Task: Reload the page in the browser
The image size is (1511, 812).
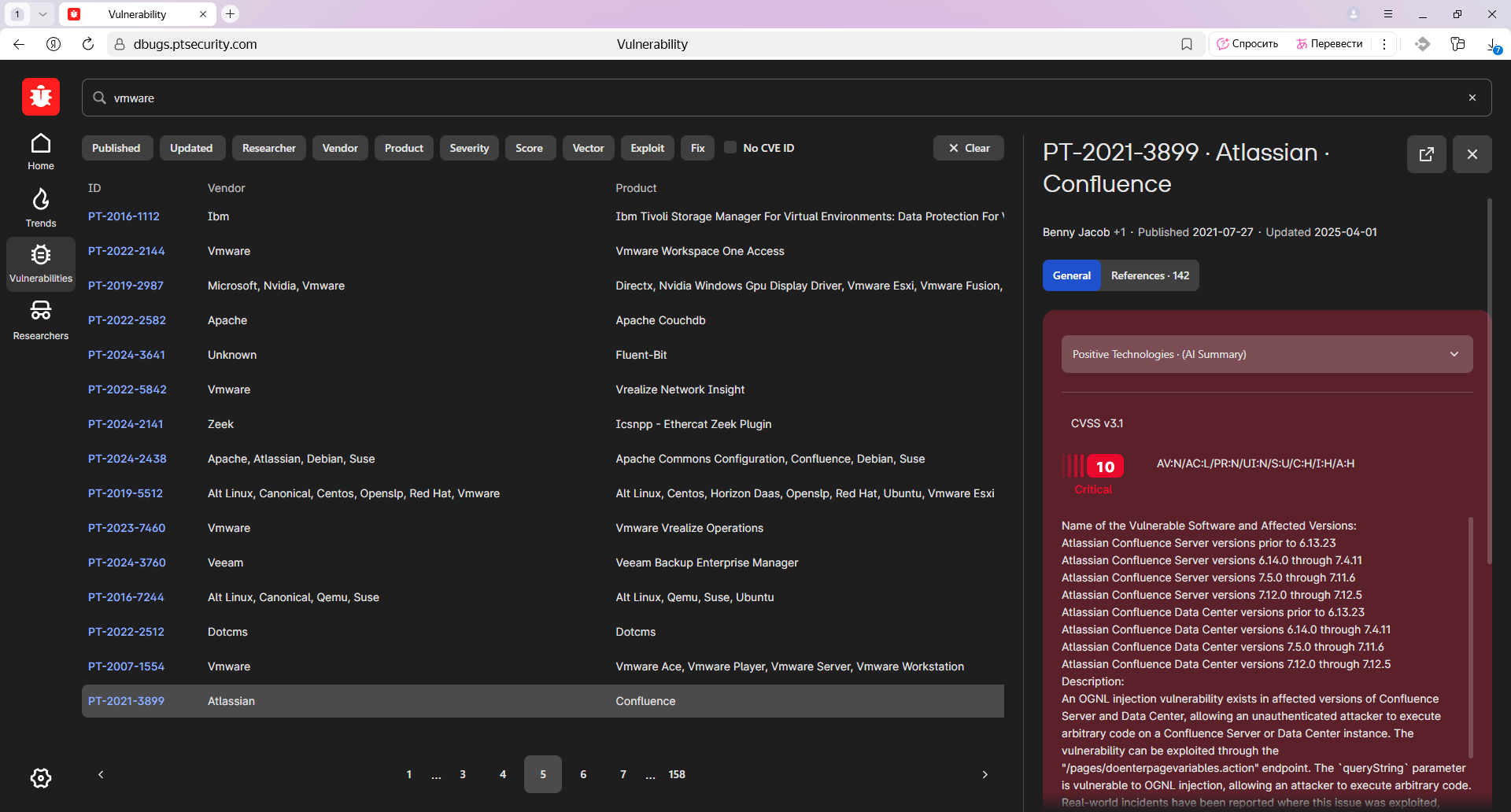Action: coord(88,44)
